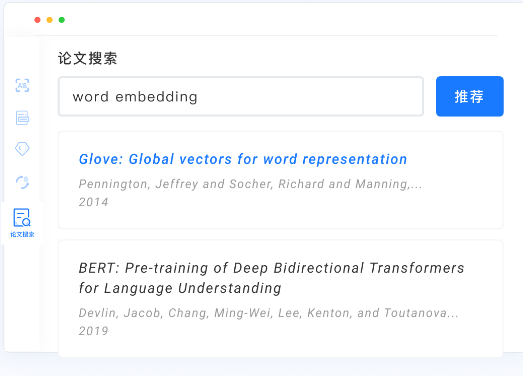Click the Pennington, Jeffrey authors line
The image size is (523, 376).
tap(250, 184)
